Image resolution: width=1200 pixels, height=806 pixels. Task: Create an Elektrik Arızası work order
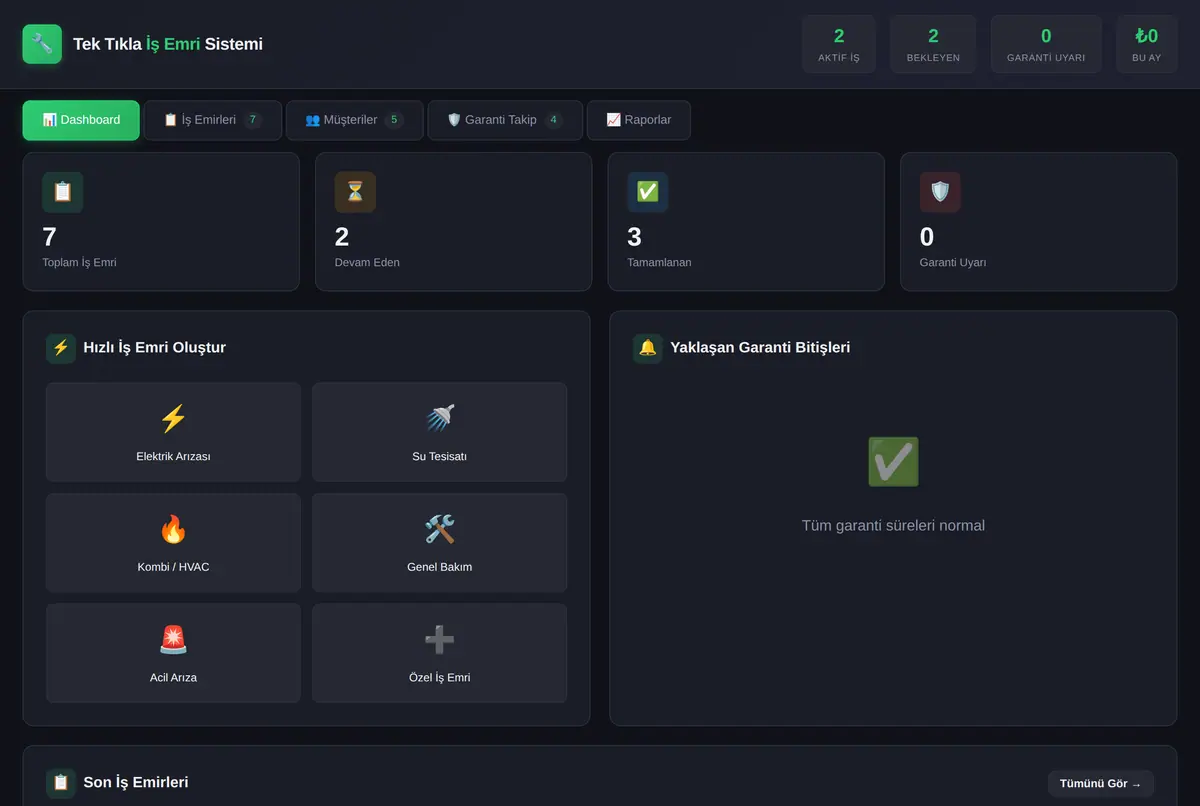[x=173, y=432]
